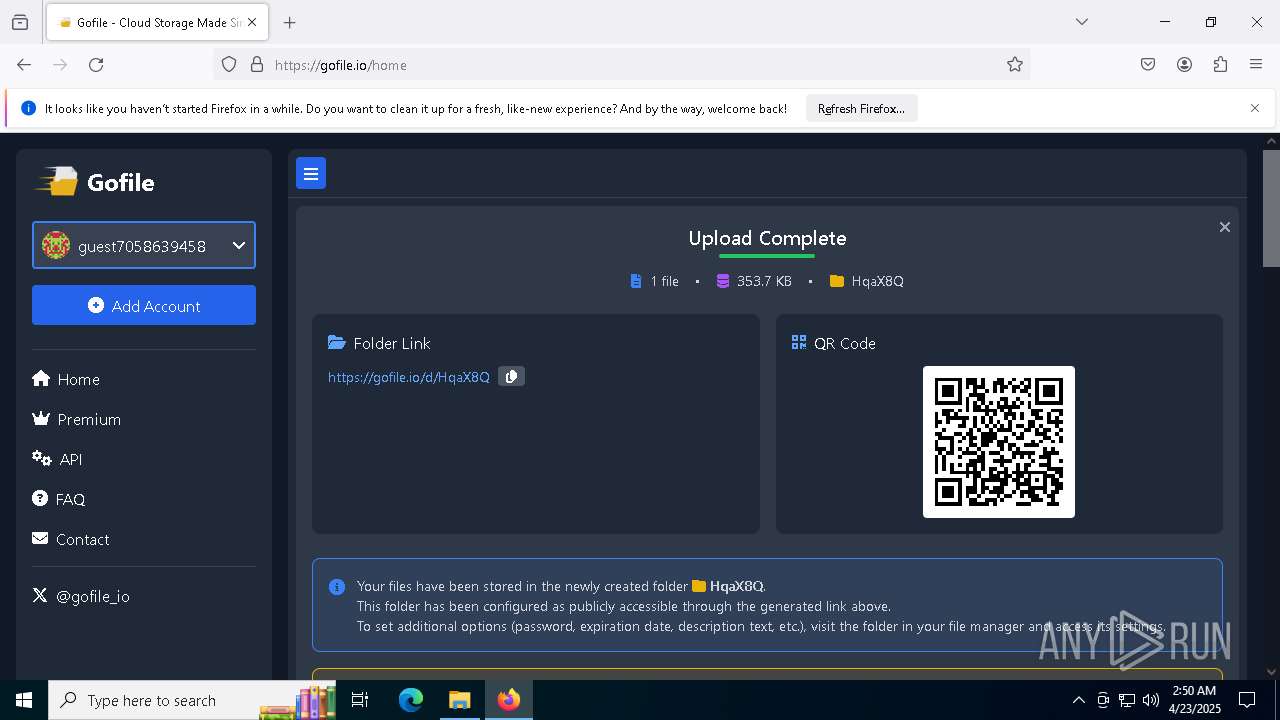Click the HqaX8Q folder name in the upload summary
1280x720 pixels.
pos(877,281)
